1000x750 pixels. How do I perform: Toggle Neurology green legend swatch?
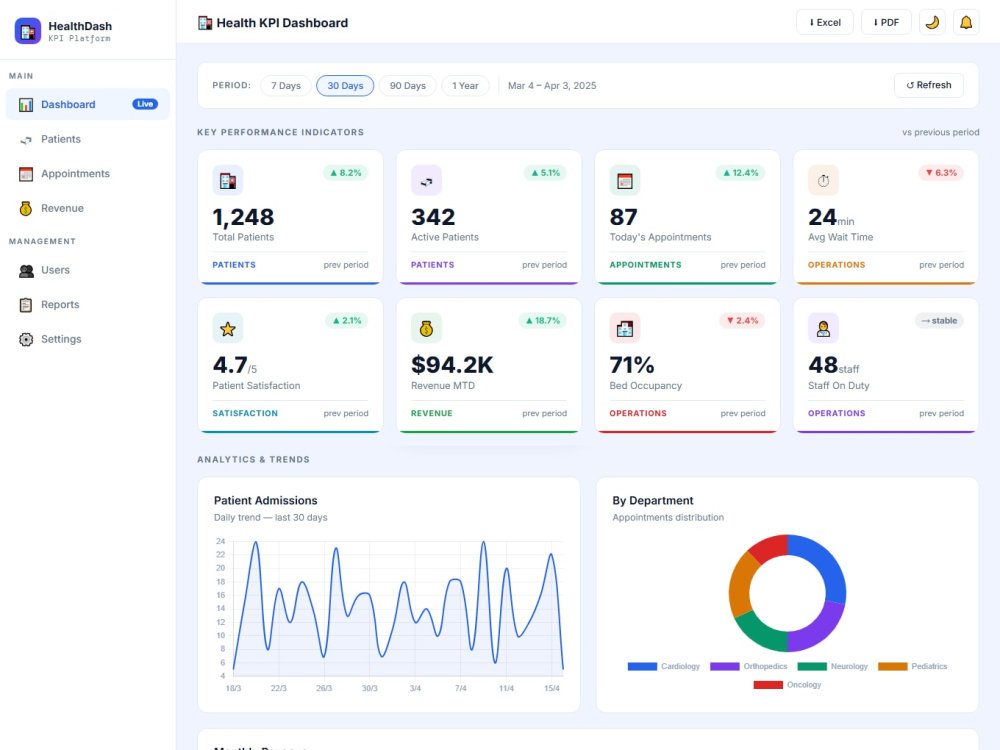pyautogui.click(x=812, y=666)
